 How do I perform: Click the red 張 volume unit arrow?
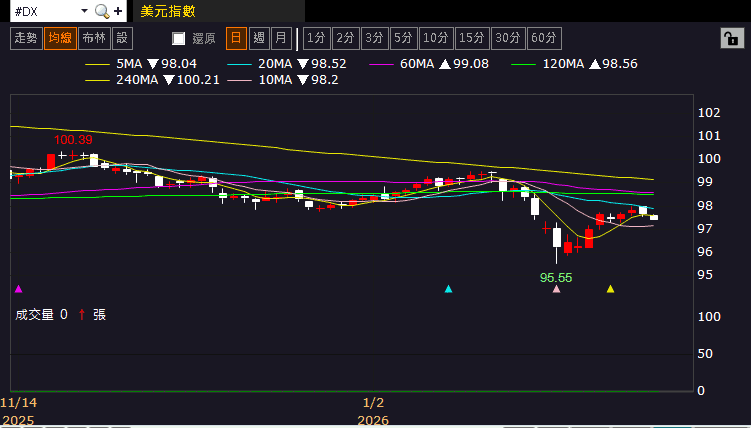(x=82, y=315)
